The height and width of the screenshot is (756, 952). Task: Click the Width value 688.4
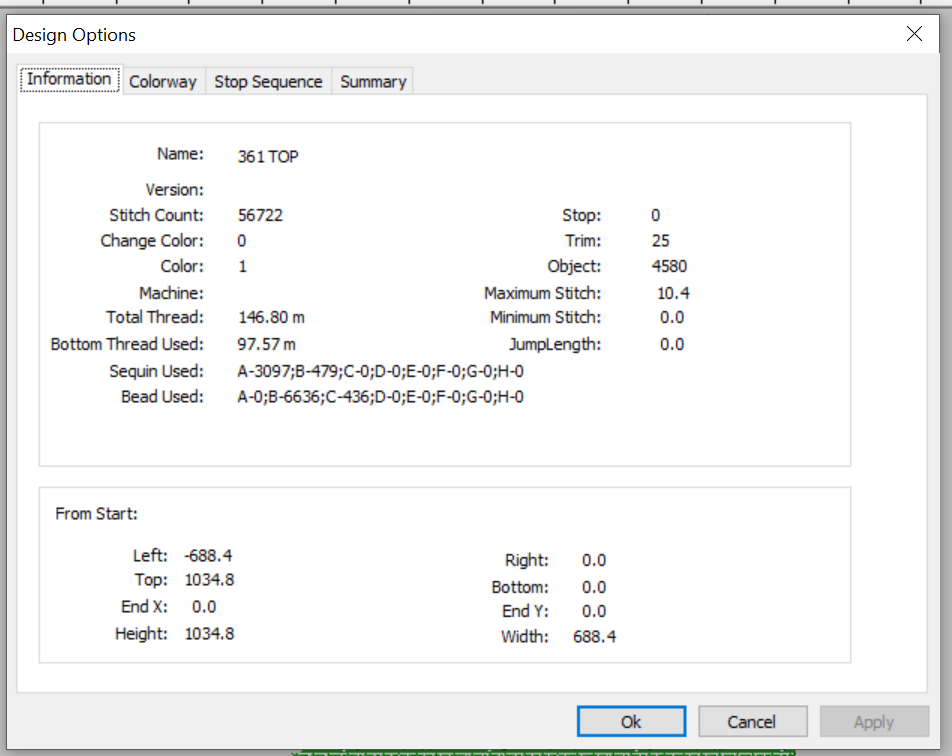pyautogui.click(x=594, y=636)
